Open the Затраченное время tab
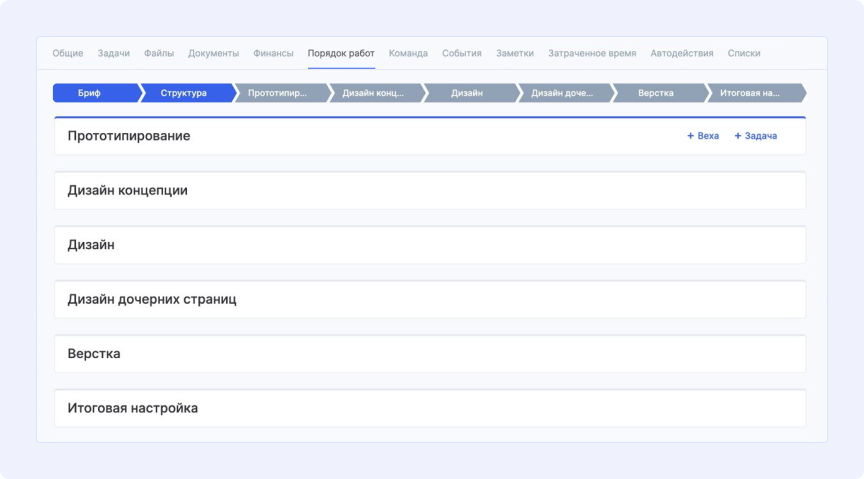The width and height of the screenshot is (864, 479). point(592,53)
